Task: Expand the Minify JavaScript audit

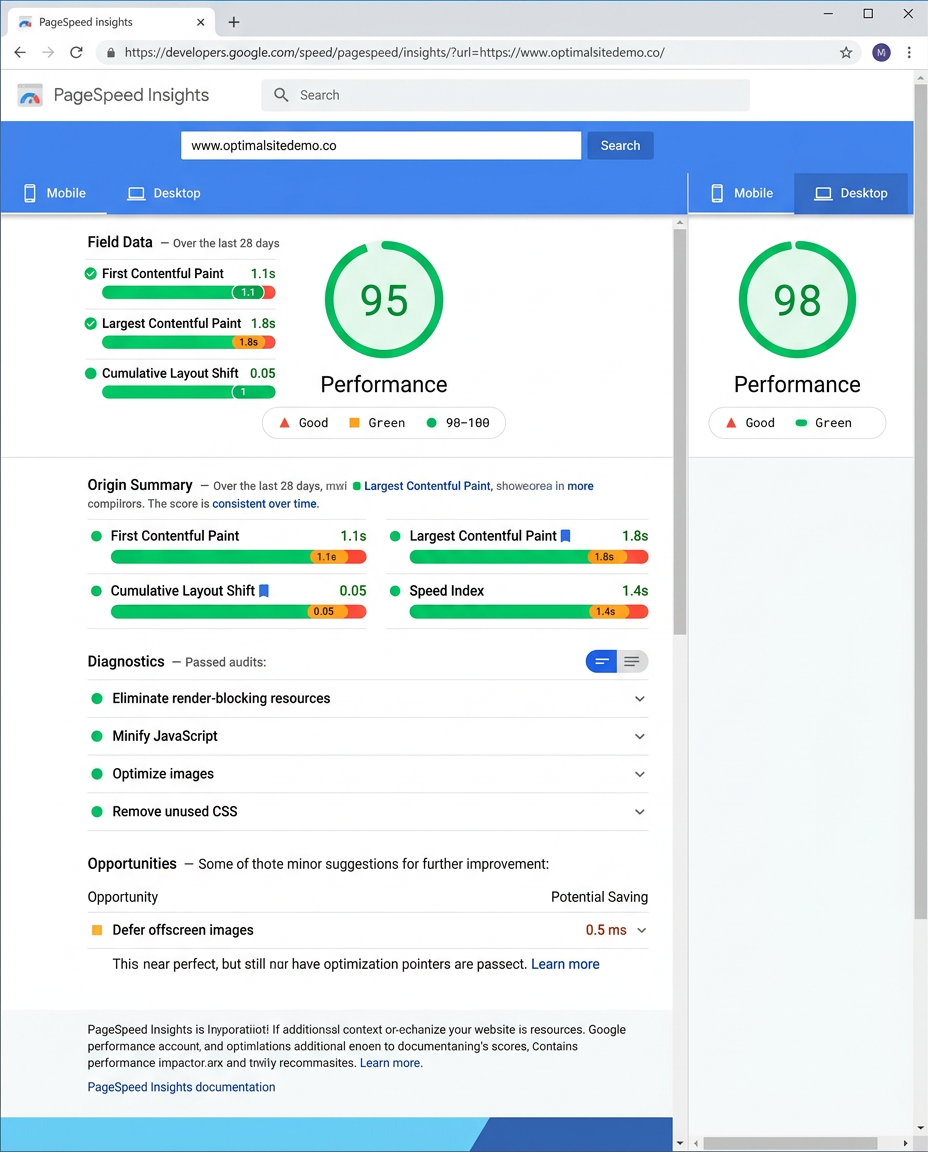Action: [639, 736]
